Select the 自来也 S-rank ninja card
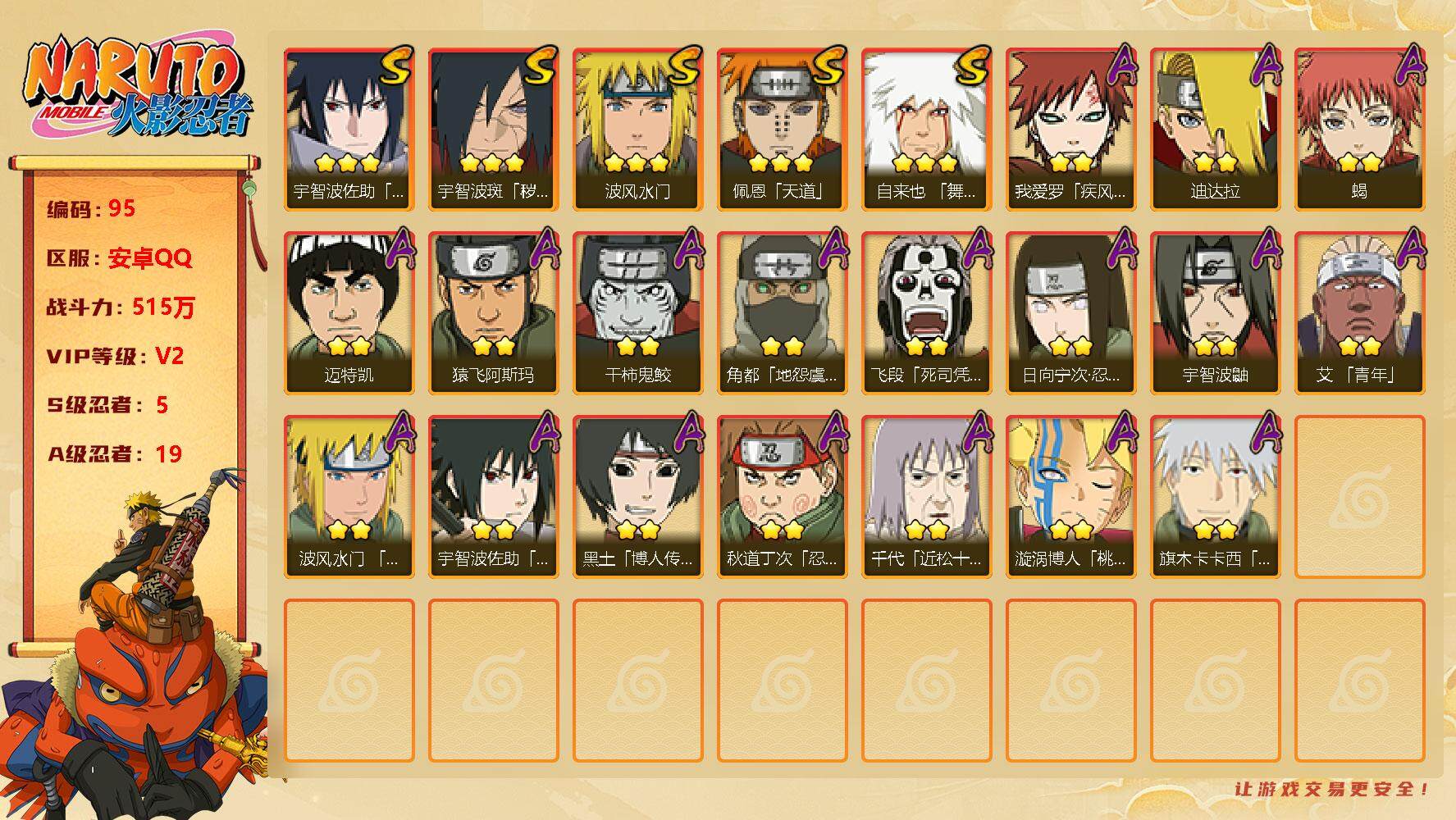The width and height of the screenshot is (1456, 820). tap(926, 130)
